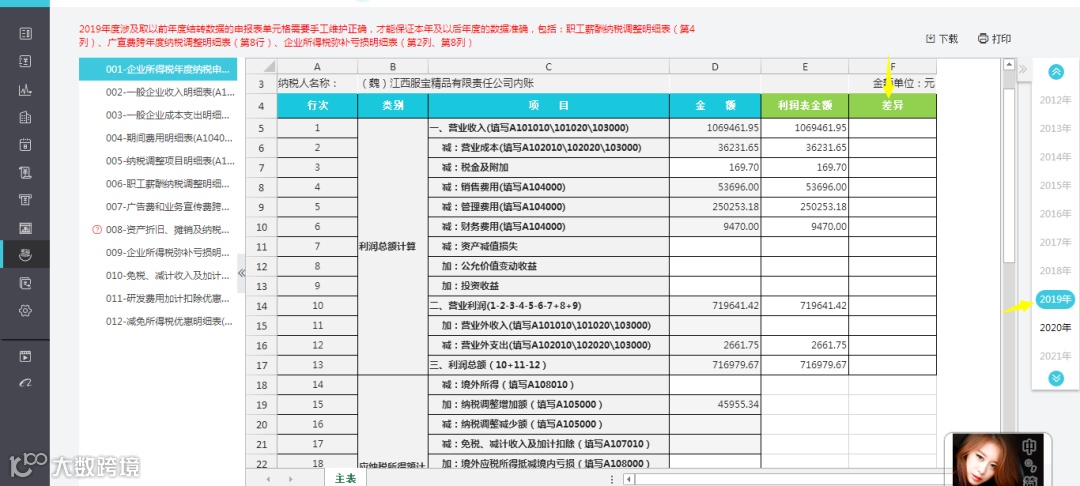Download the report with 下载
Viewport: 1080px width, 486px height.
[x=942, y=39]
